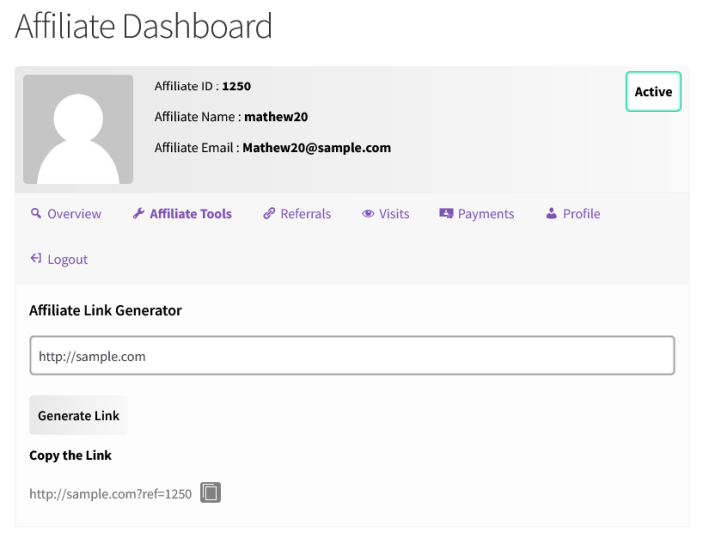Open the Overview tab
703x544 pixels.
point(74,214)
